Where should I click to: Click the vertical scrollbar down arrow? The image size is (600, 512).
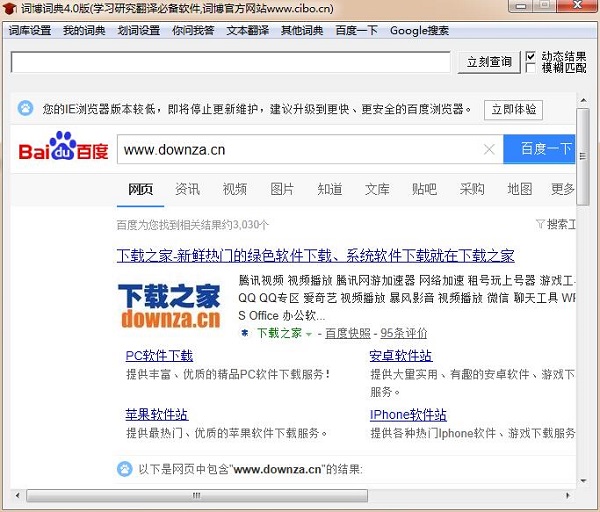(x=583, y=481)
